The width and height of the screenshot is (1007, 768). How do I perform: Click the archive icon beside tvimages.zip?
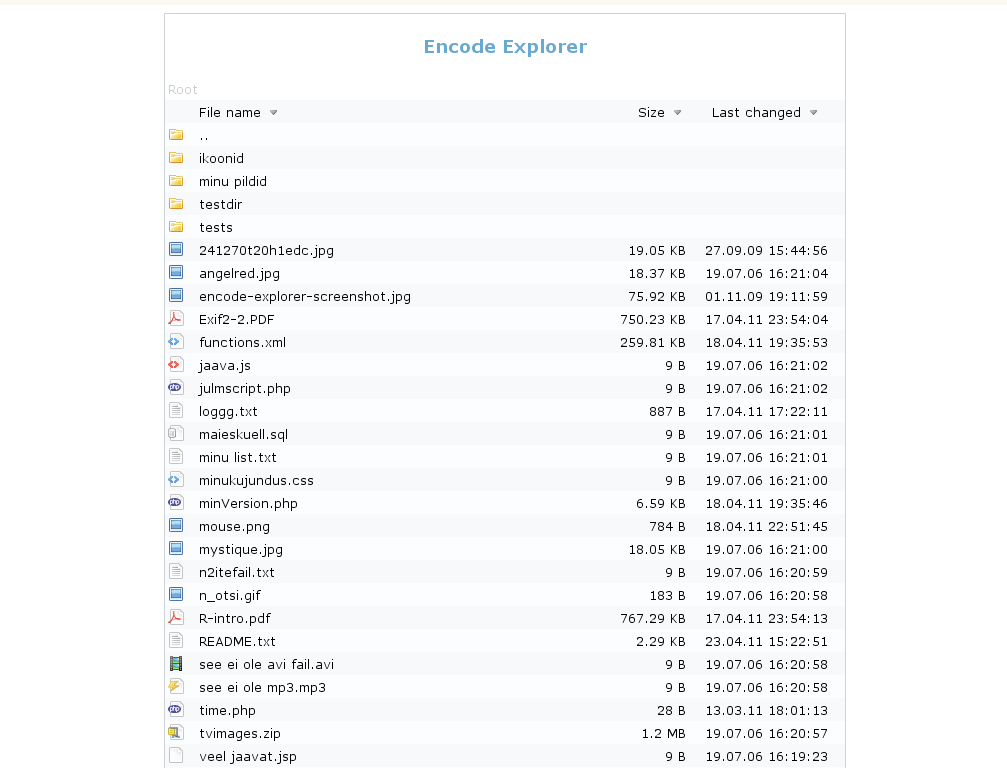[x=176, y=733]
